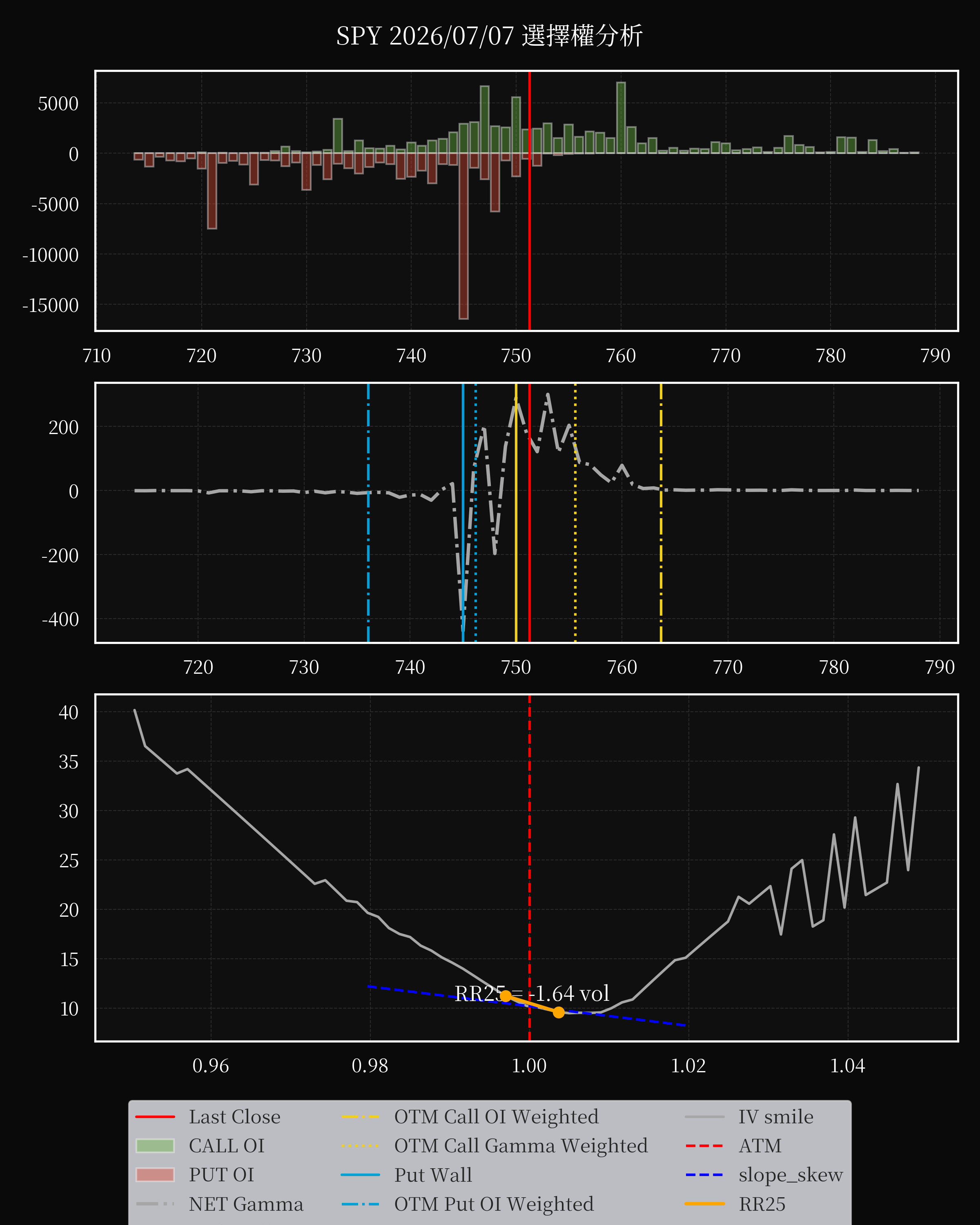Click the IV smile legend label
Image resolution: width=980 pixels, height=1225 pixels.
tap(776, 1117)
